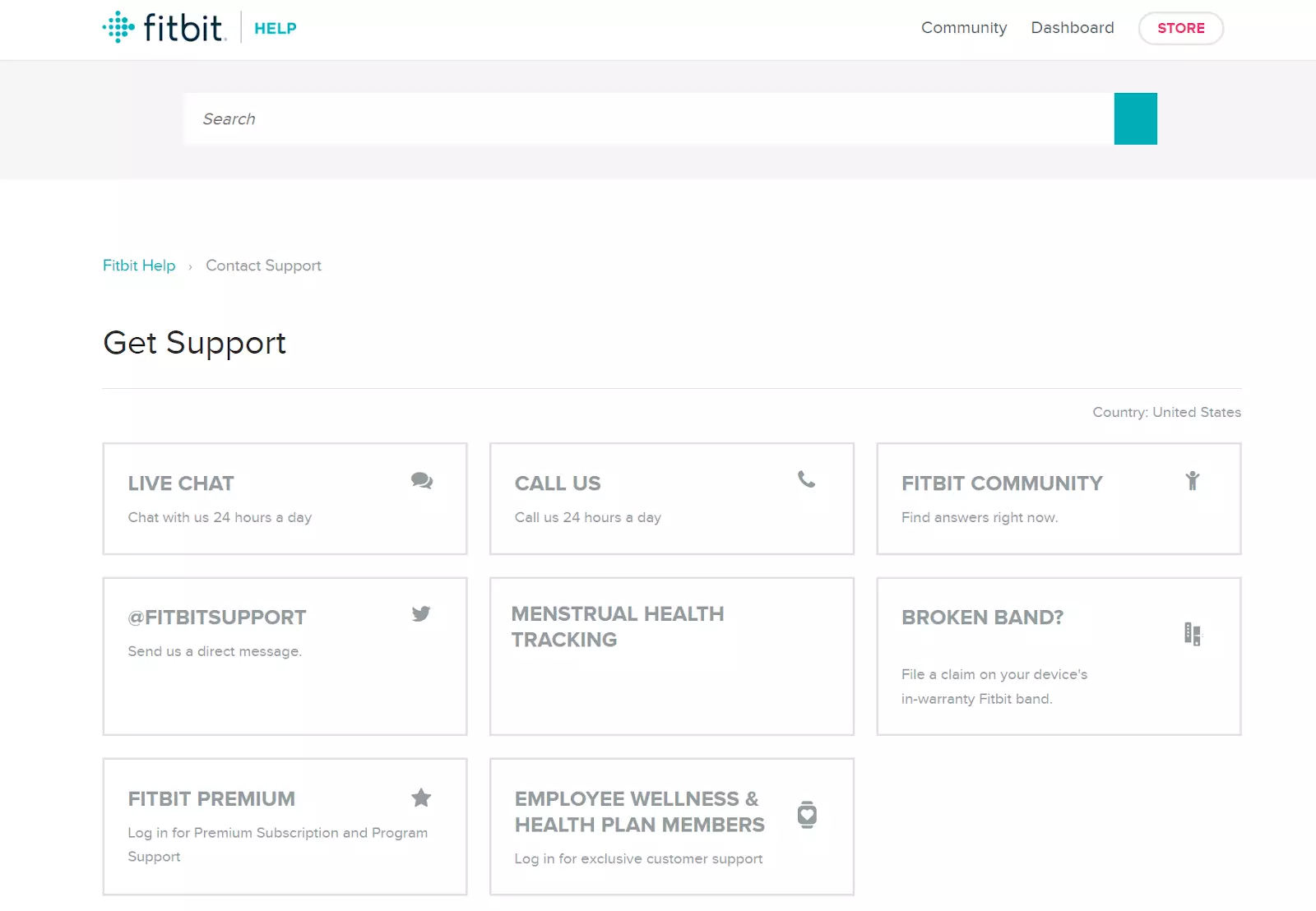Click the teal search magnifier button
Screen dimensions: 1316x911
pos(1136,119)
